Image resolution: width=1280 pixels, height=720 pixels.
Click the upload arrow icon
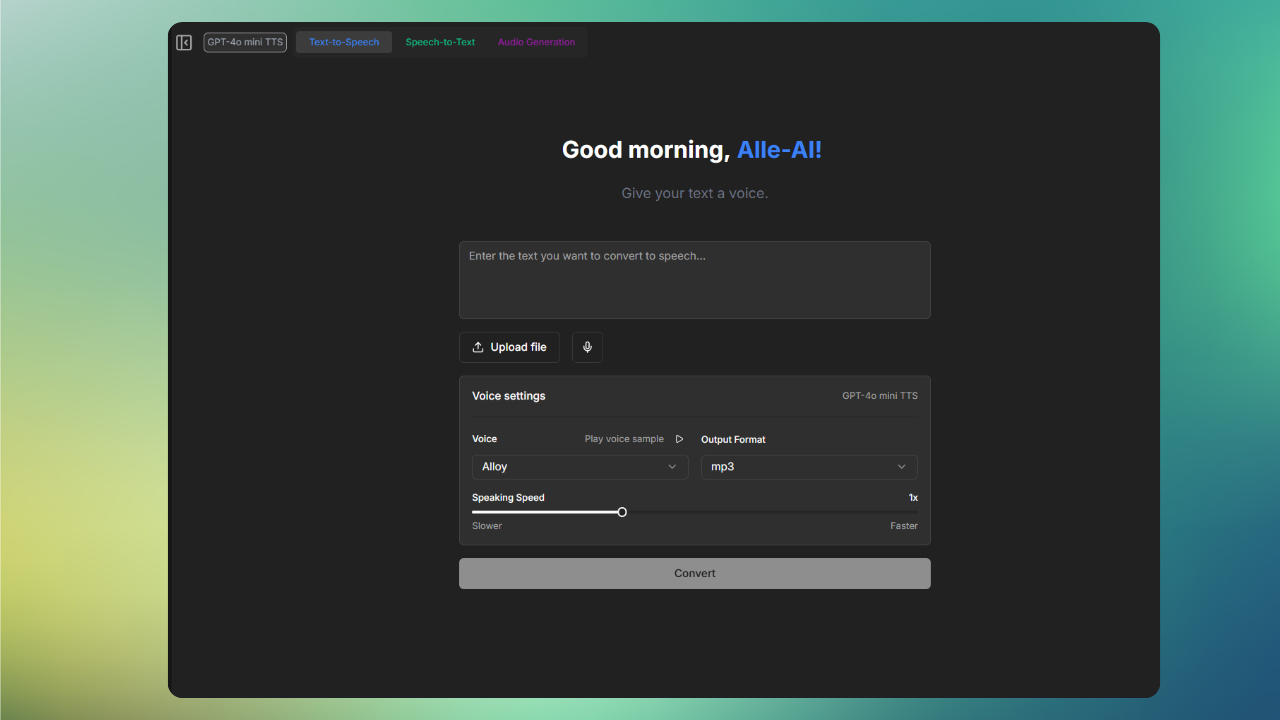pos(478,347)
